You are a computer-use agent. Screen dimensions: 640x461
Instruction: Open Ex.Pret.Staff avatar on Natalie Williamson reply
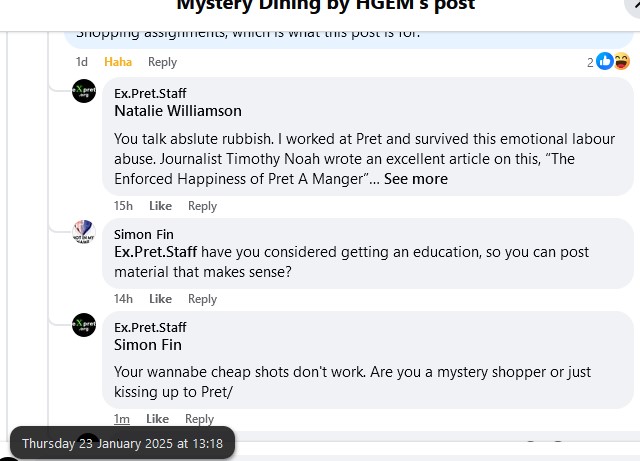(x=84, y=91)
